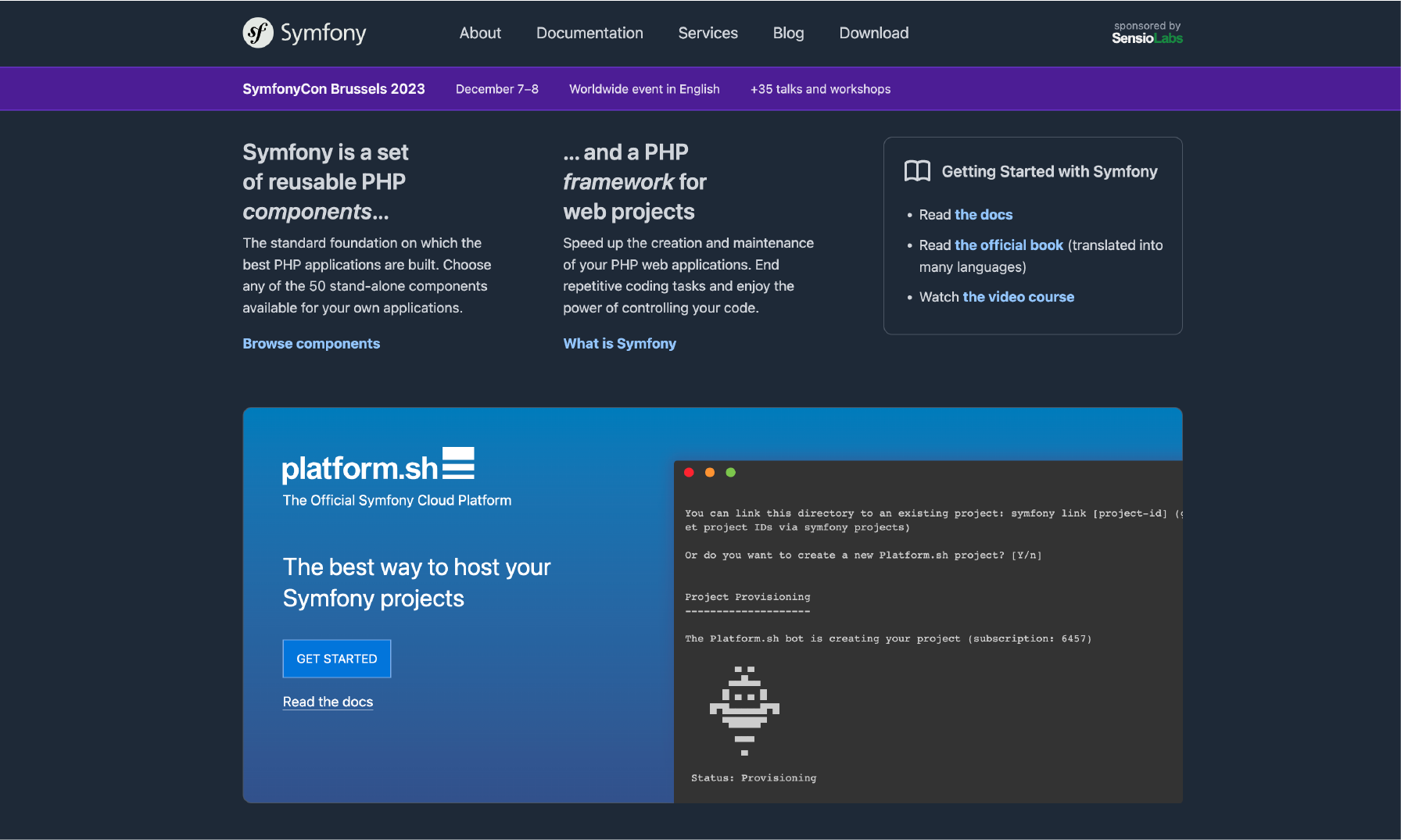Visit the SensioLabs sponsor link
The width and height of the screenshot is (1401, 840).
1147,33
